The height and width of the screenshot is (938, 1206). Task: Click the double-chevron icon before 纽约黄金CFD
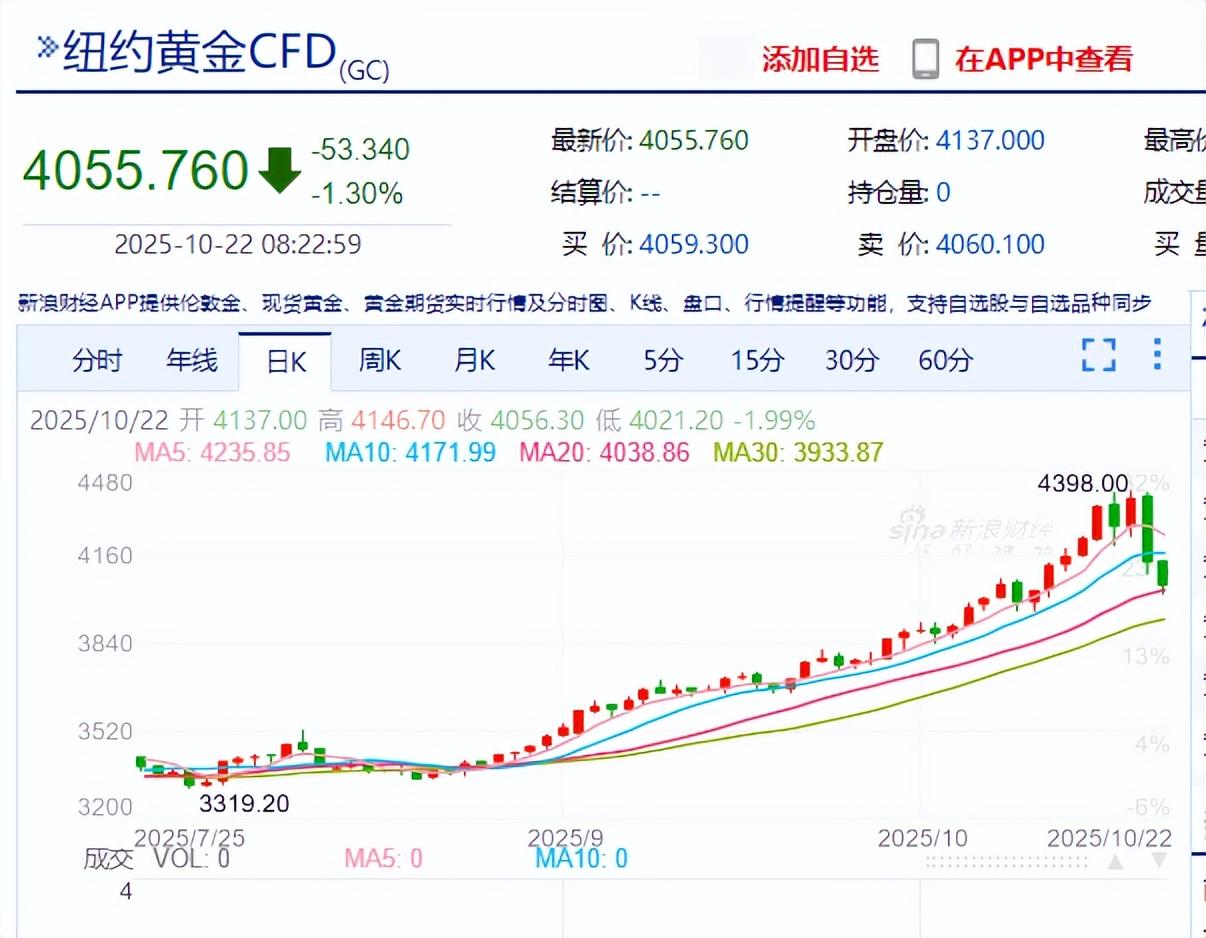tap(47, 48)
